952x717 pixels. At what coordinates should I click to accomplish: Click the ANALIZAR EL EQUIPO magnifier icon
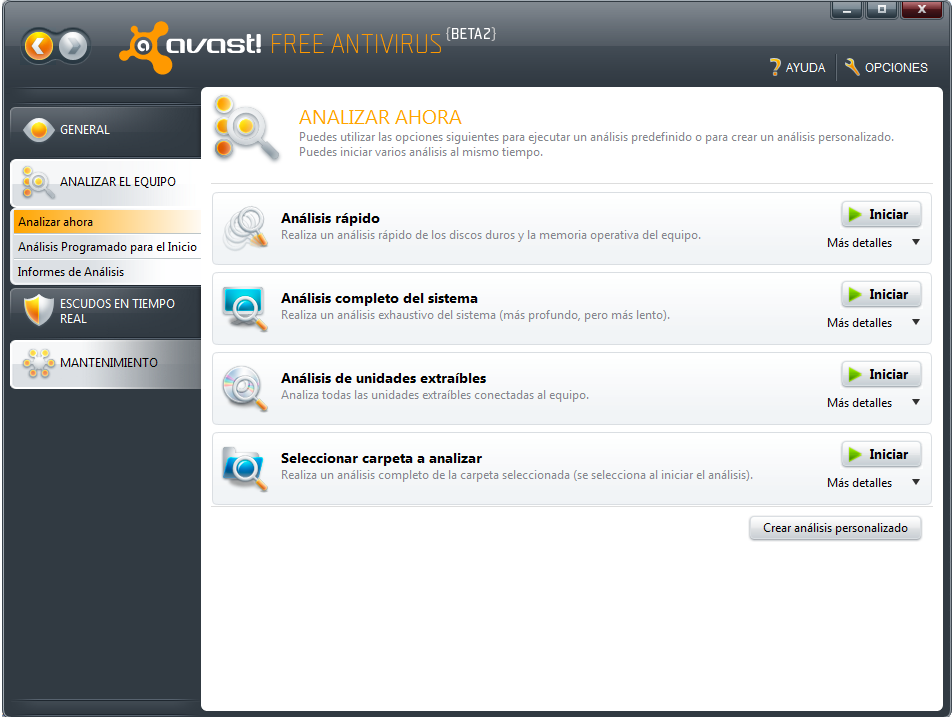tap(38, 182)
